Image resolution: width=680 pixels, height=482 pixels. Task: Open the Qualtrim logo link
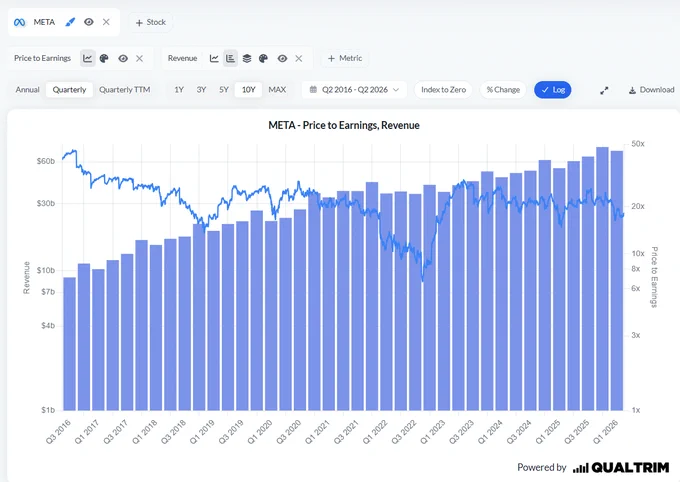[621, 468]
